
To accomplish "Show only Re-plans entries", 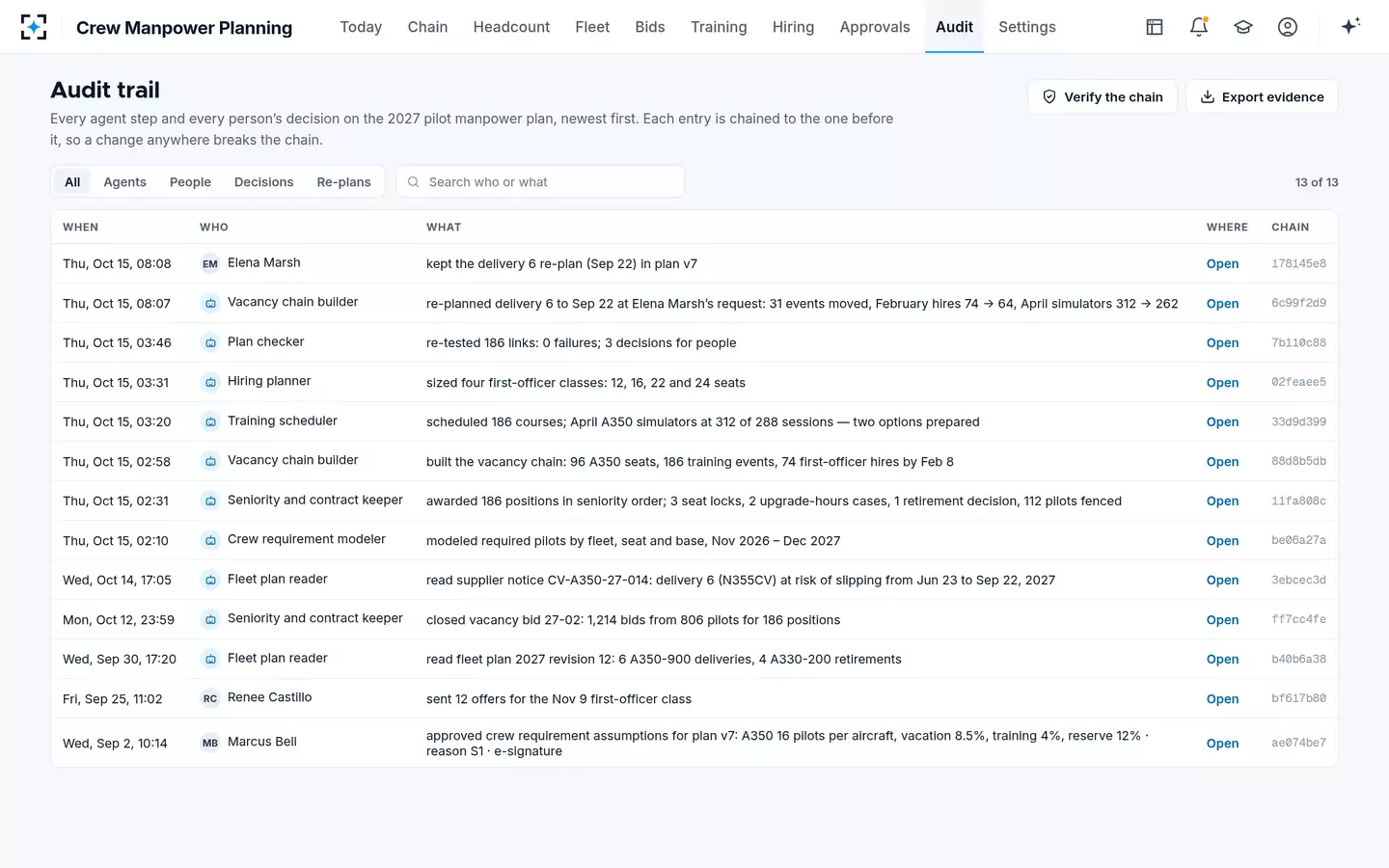I will coord(343,182).
